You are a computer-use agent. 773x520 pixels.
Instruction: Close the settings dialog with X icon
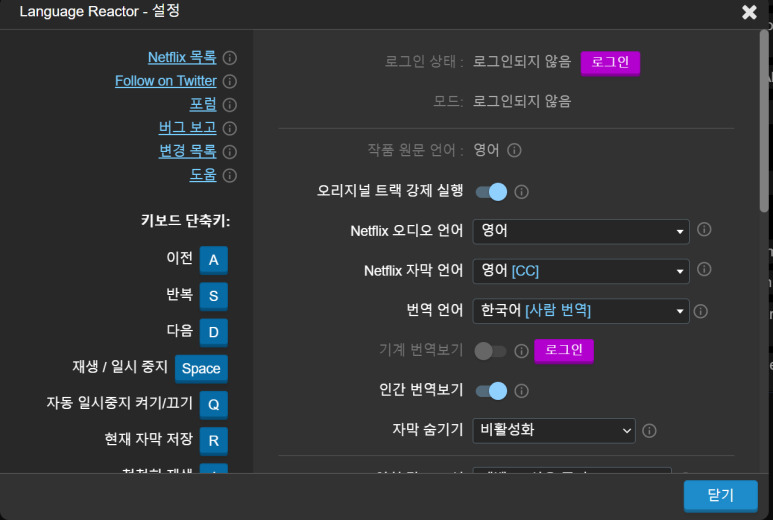click(749, 12)
